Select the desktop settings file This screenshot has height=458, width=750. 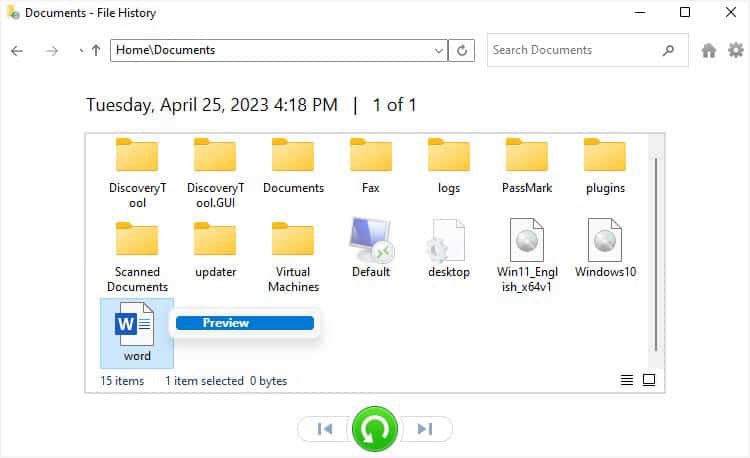[449, 248]
